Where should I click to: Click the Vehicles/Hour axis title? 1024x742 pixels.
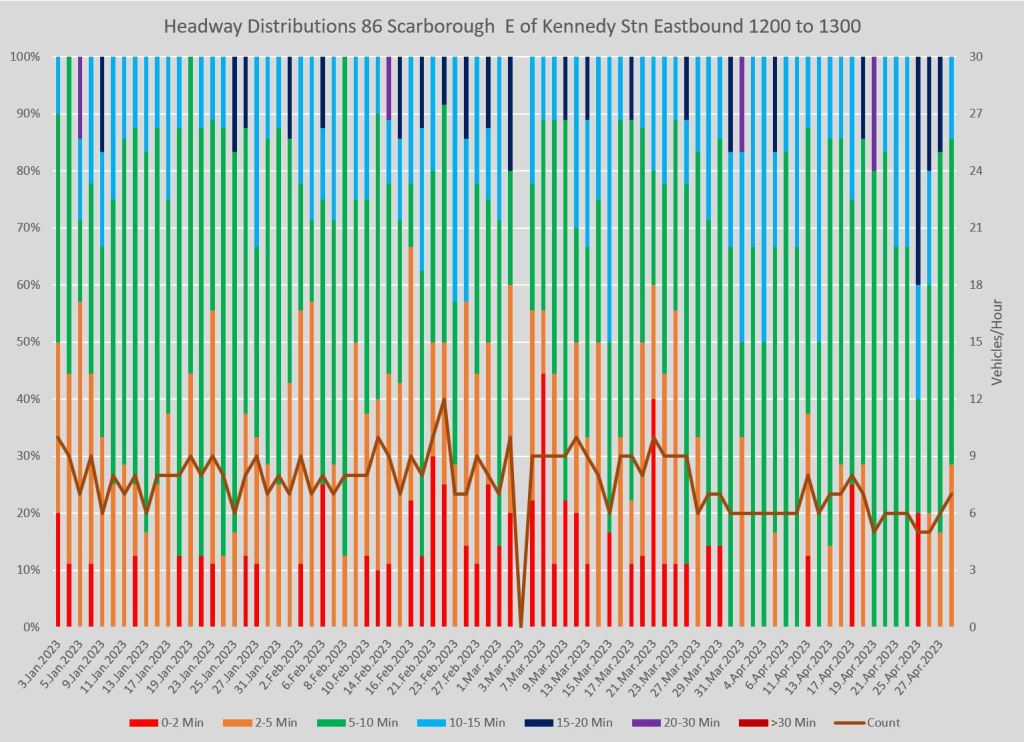point(997,342)
